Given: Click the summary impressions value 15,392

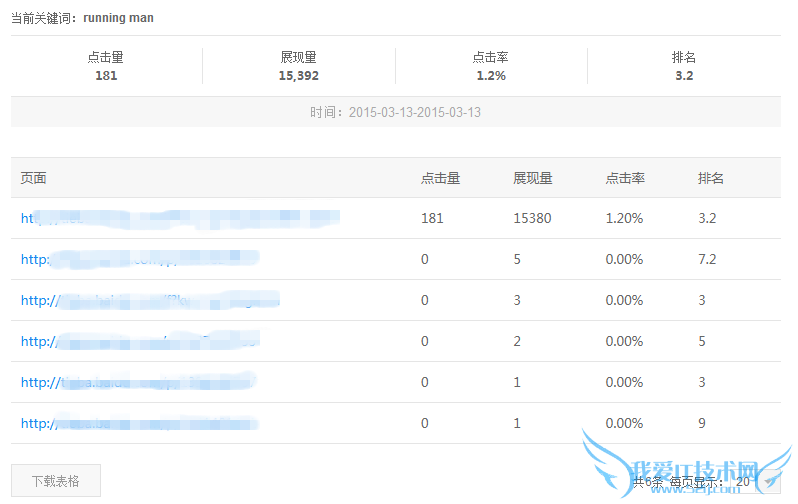Looking at the screenshot, I should [x=299, y=76].
